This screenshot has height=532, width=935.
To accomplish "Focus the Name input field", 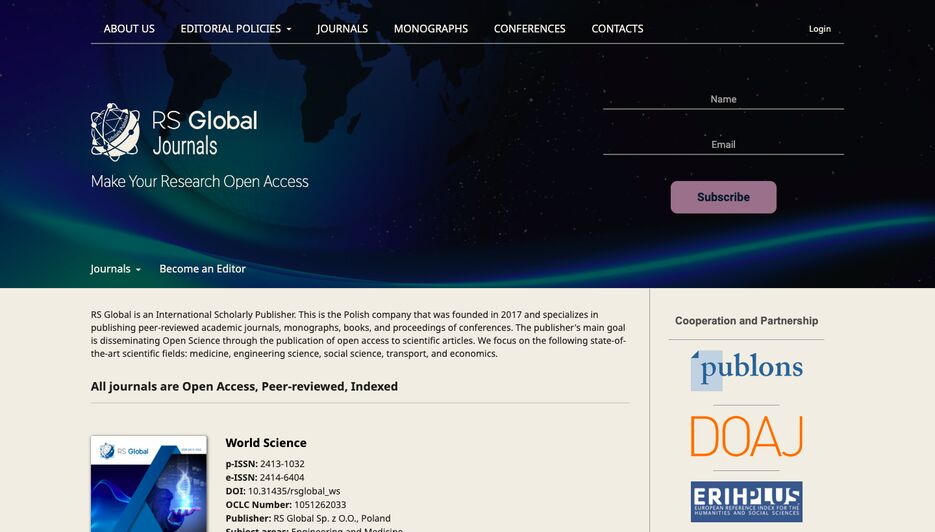I will (x=723, y=99).
